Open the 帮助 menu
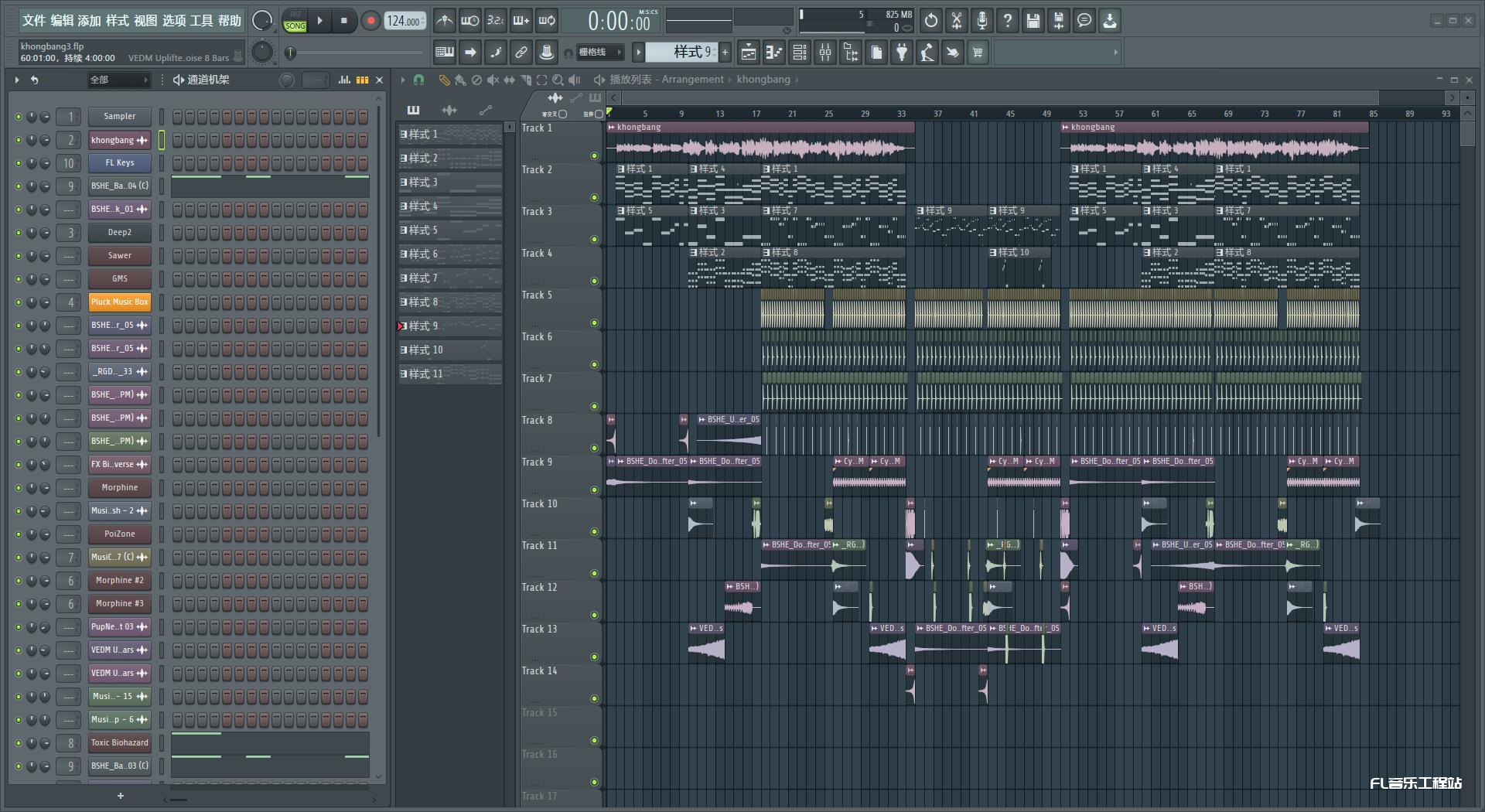This screenshot has width=1485, height=812. pyautogui.click(x=230, y=21)
